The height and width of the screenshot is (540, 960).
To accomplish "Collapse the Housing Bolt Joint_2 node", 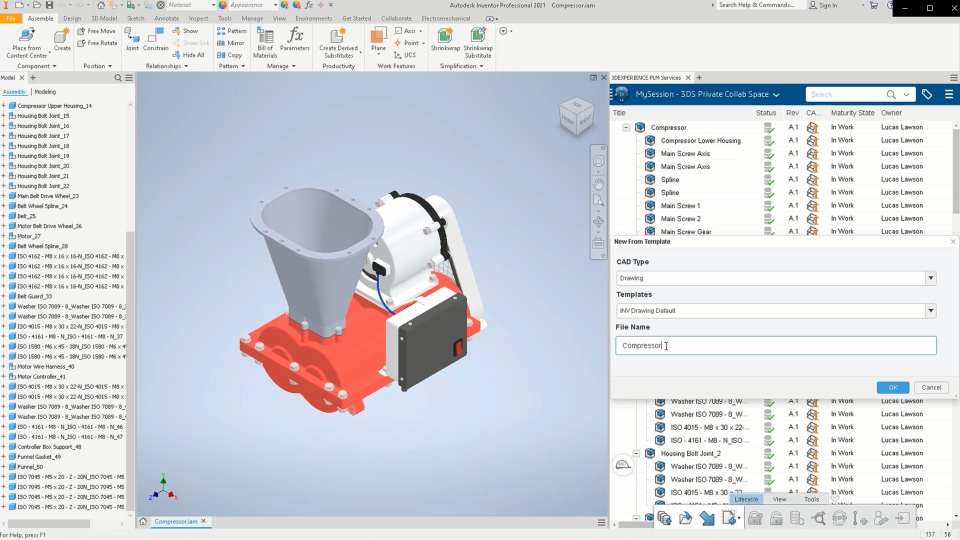I will pyautogui.click(x=636, y=454).
